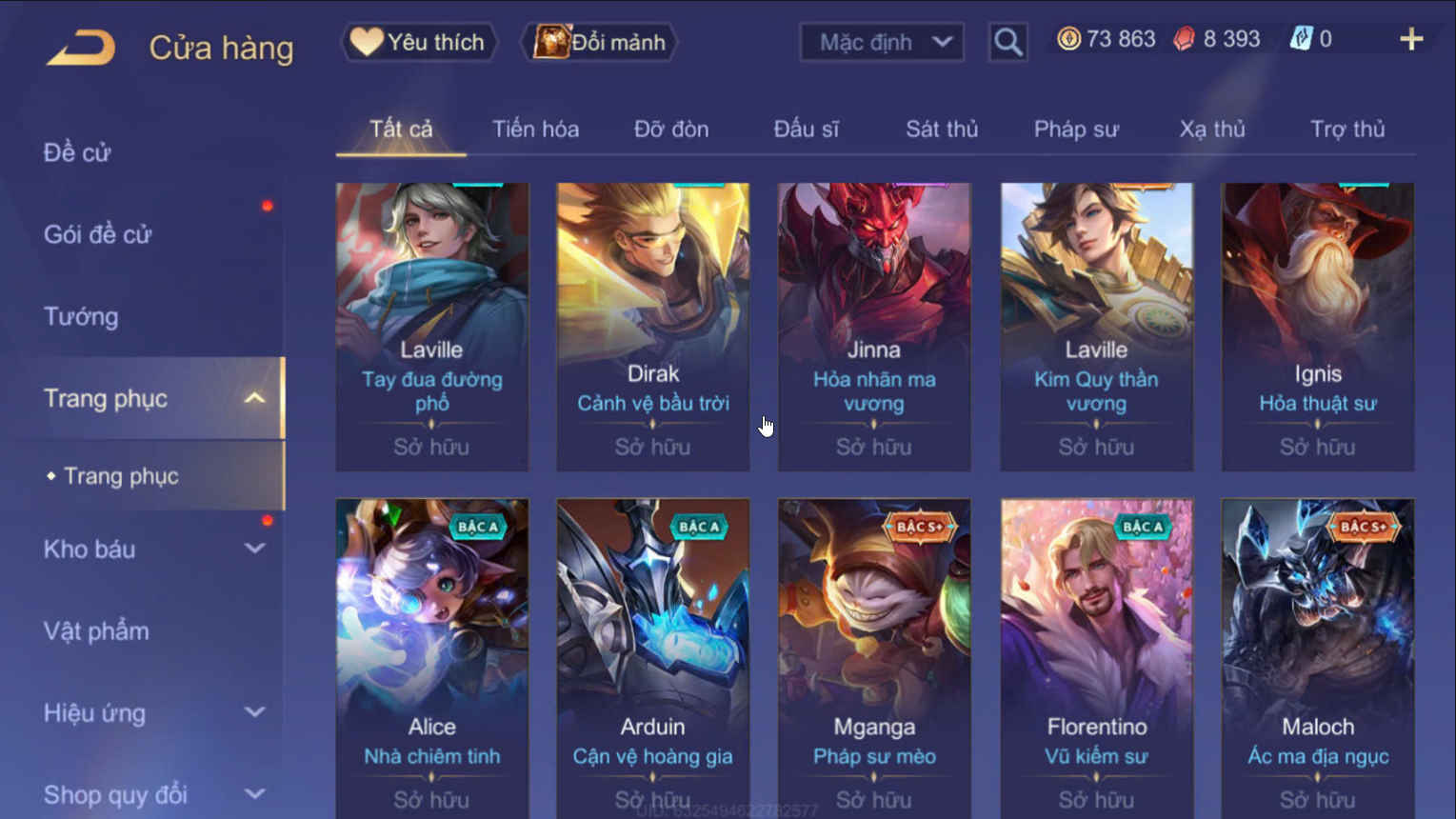Open the search magnifier icon
The width and height of the screenshot is (1456, 819).
[x=1007, y=42]
